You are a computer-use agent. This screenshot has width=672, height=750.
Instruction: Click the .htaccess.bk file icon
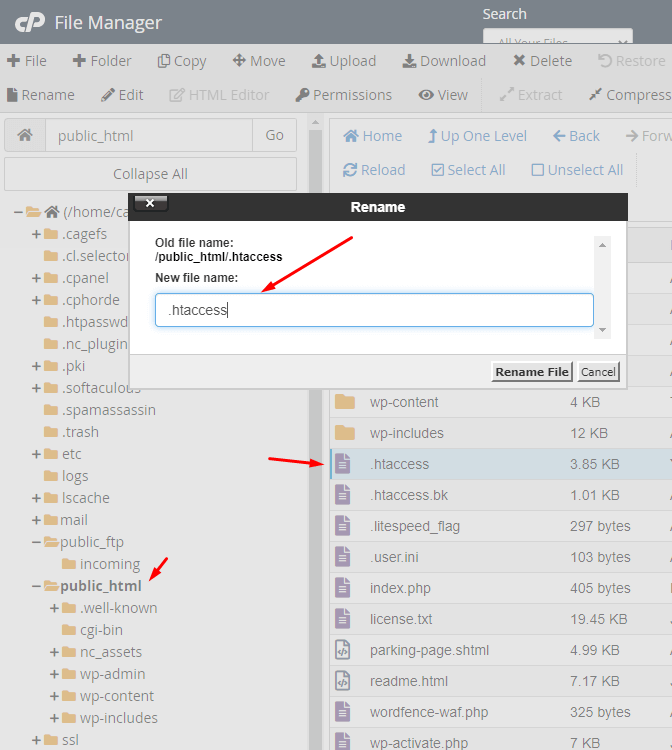tap(342, 495)
